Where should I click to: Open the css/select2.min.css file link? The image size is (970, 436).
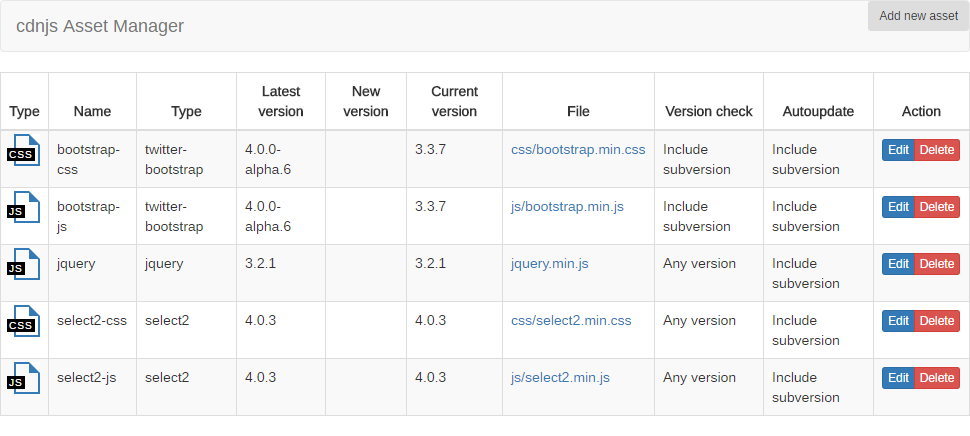571,321
